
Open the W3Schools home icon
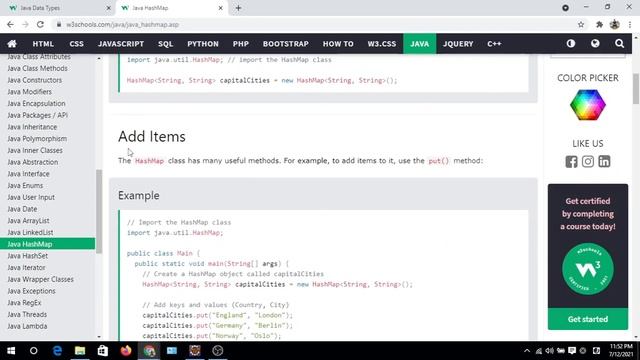click(12, 44)
